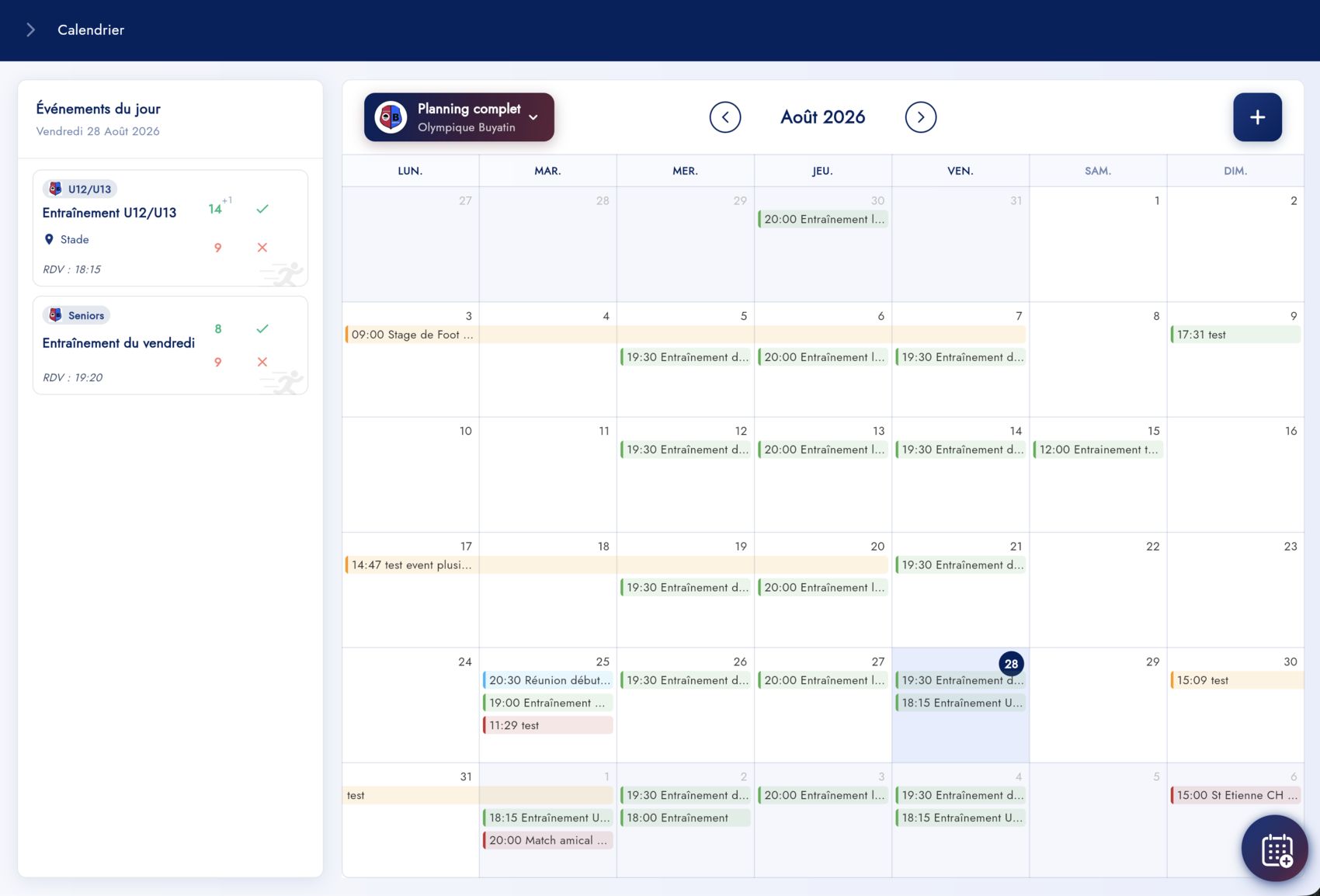1320x896 pixels.
Task: Open the 20:00 Entraînement event on August 27
Action: 823,680
